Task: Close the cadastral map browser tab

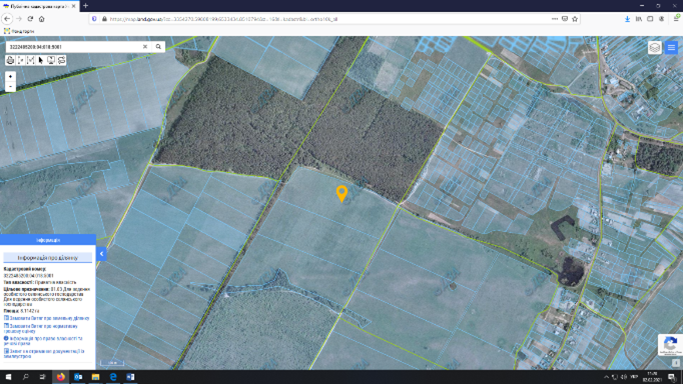Action: click(73, 6)
